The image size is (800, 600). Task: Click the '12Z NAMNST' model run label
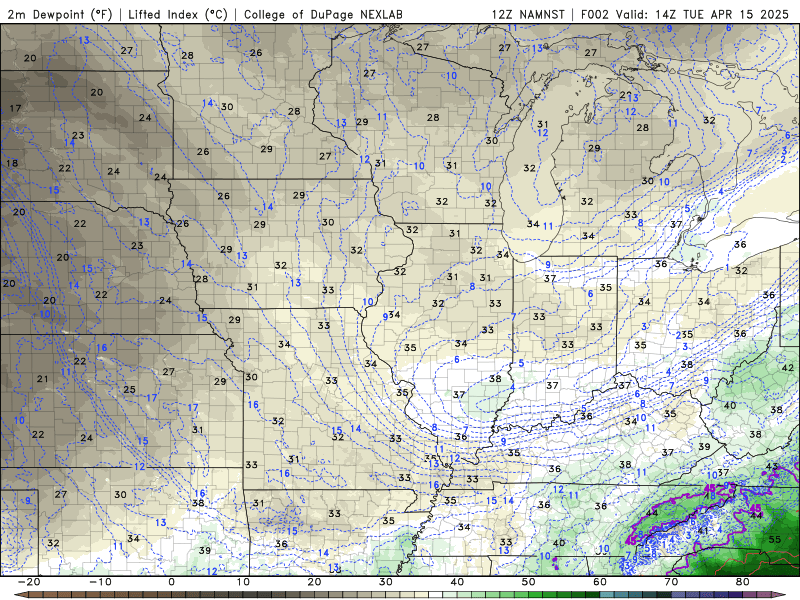[x=528, y=14]
